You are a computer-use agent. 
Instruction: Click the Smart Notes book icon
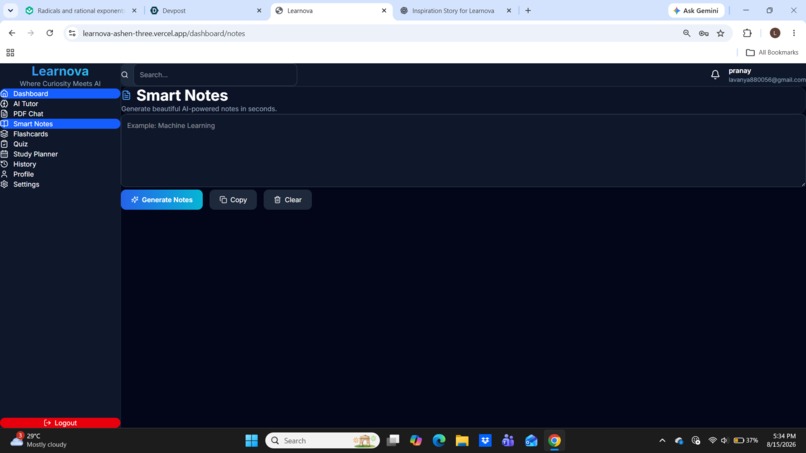click(x=5, y=124)
